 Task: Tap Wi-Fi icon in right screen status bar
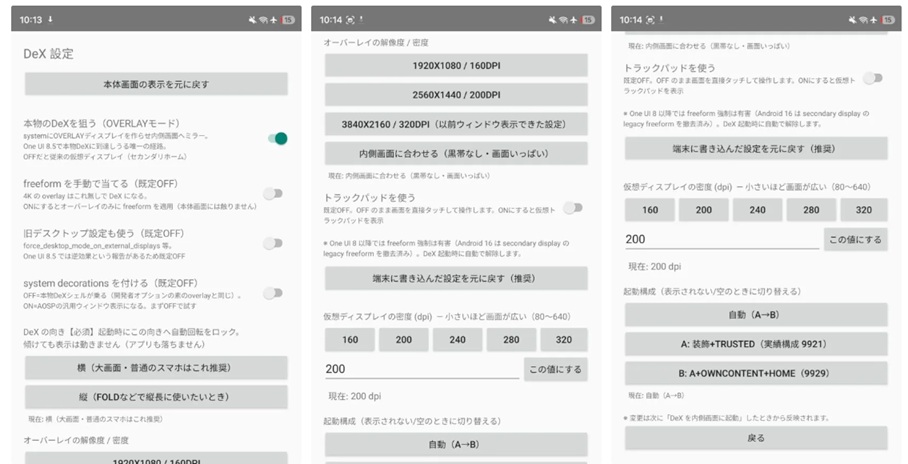(x=863, y=20)
